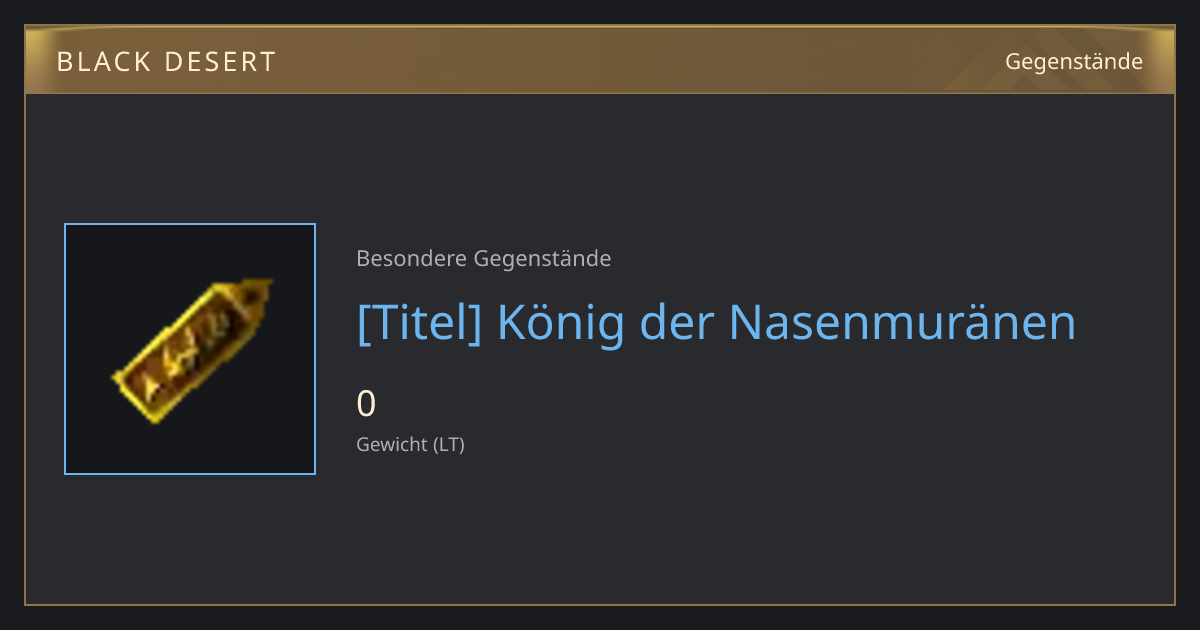The width and height of the screenshot is (1200, 630).
Task: Select the weight value 0
Action: 366,404
